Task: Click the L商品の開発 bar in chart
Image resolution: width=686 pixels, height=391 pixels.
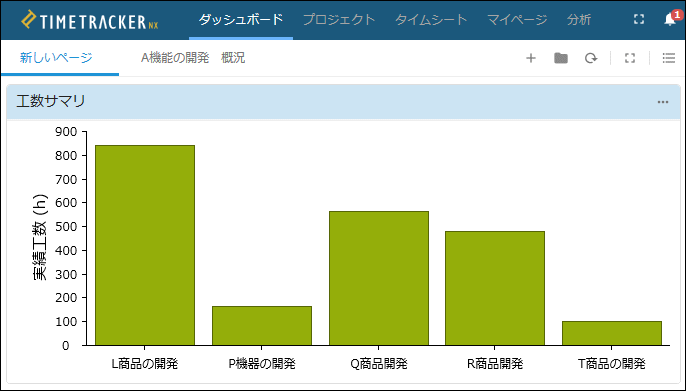Action: [x=145, y=245]
